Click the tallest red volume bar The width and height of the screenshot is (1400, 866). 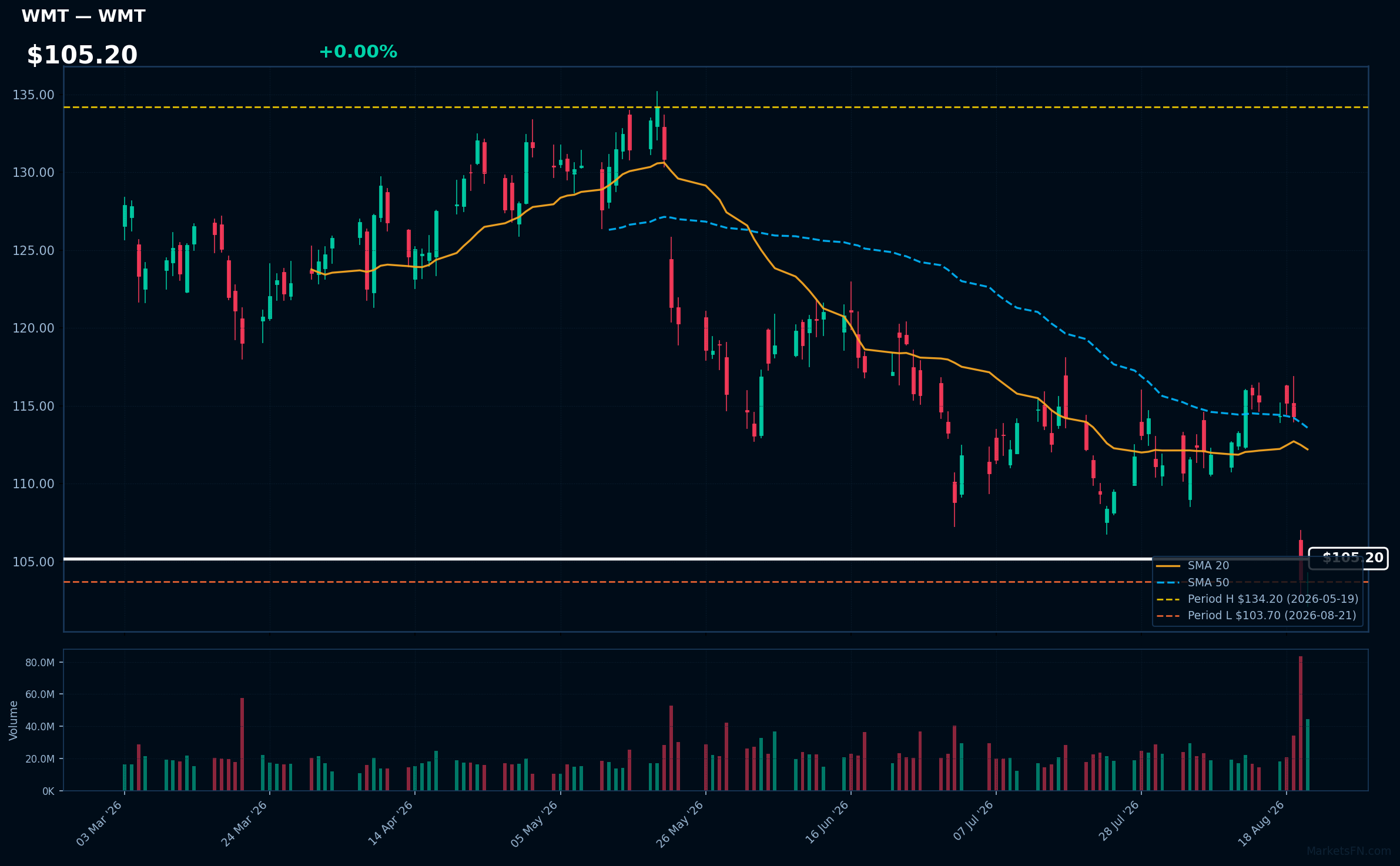pos(1301,723)
